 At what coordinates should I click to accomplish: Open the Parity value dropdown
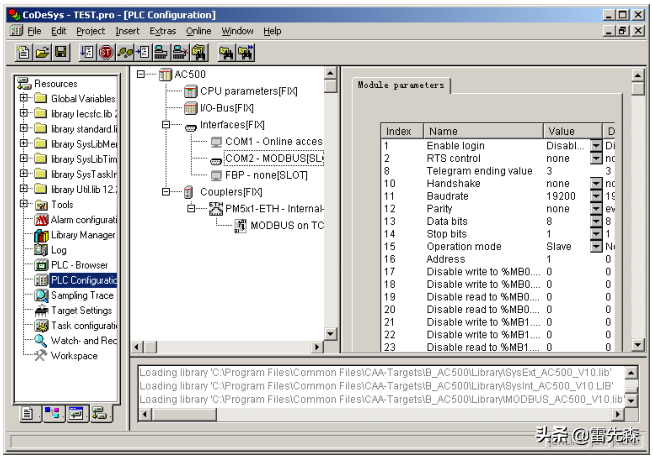(x=594, y=209)
